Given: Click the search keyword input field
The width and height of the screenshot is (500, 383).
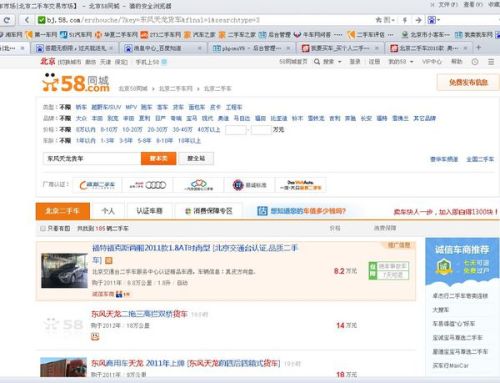Looking at the screenshot, I should point(92,158).
